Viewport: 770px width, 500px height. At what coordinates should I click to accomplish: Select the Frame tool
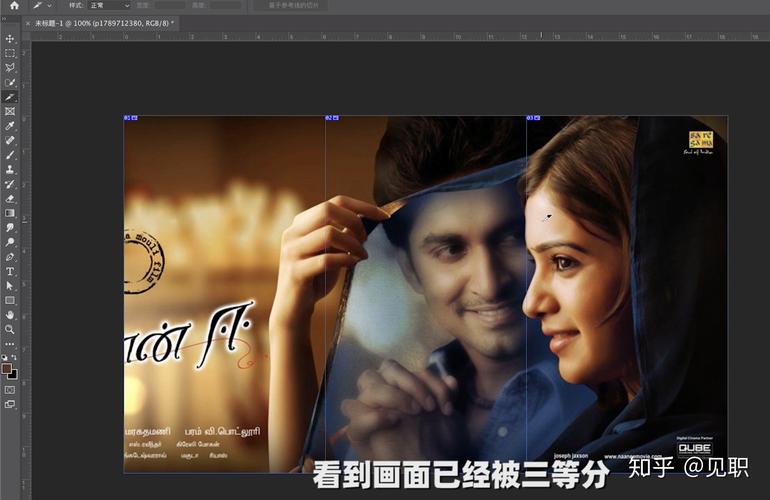click(10, 111)
